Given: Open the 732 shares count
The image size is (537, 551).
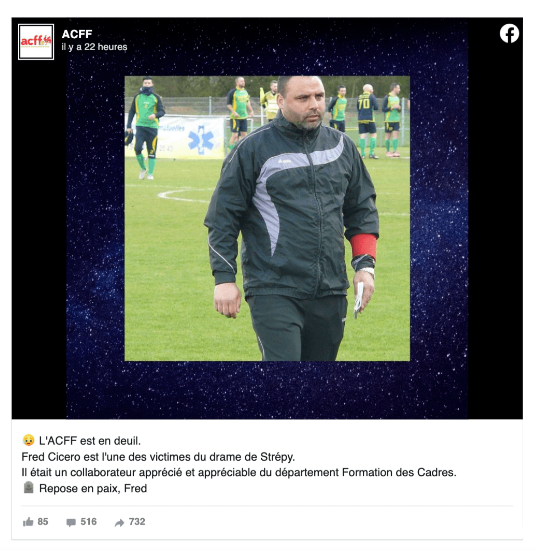Looking at the screenshot, I should pyautogui.click(x=137, y=521).
